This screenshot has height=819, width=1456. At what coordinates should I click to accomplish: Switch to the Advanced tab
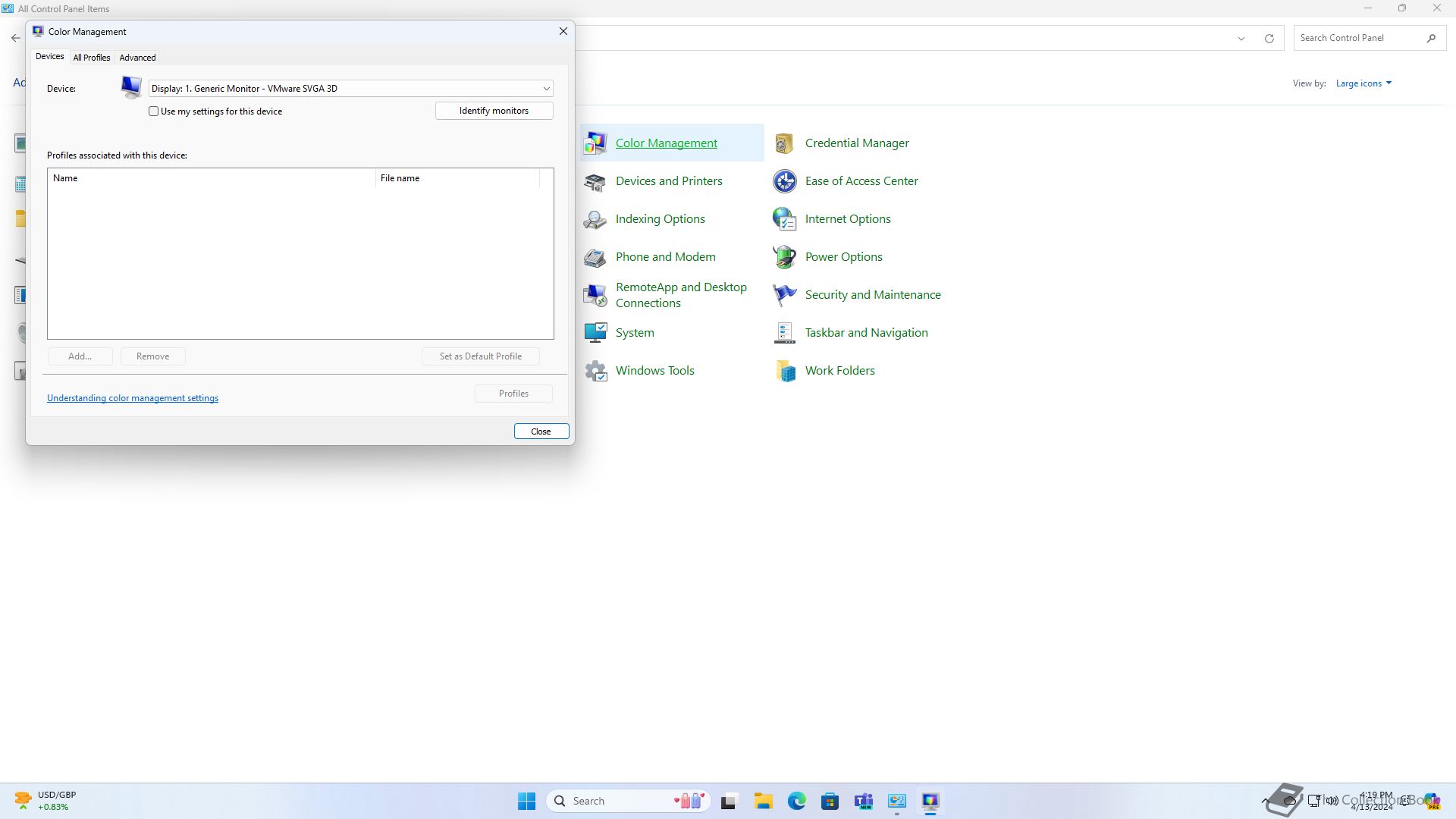point(137,58)
